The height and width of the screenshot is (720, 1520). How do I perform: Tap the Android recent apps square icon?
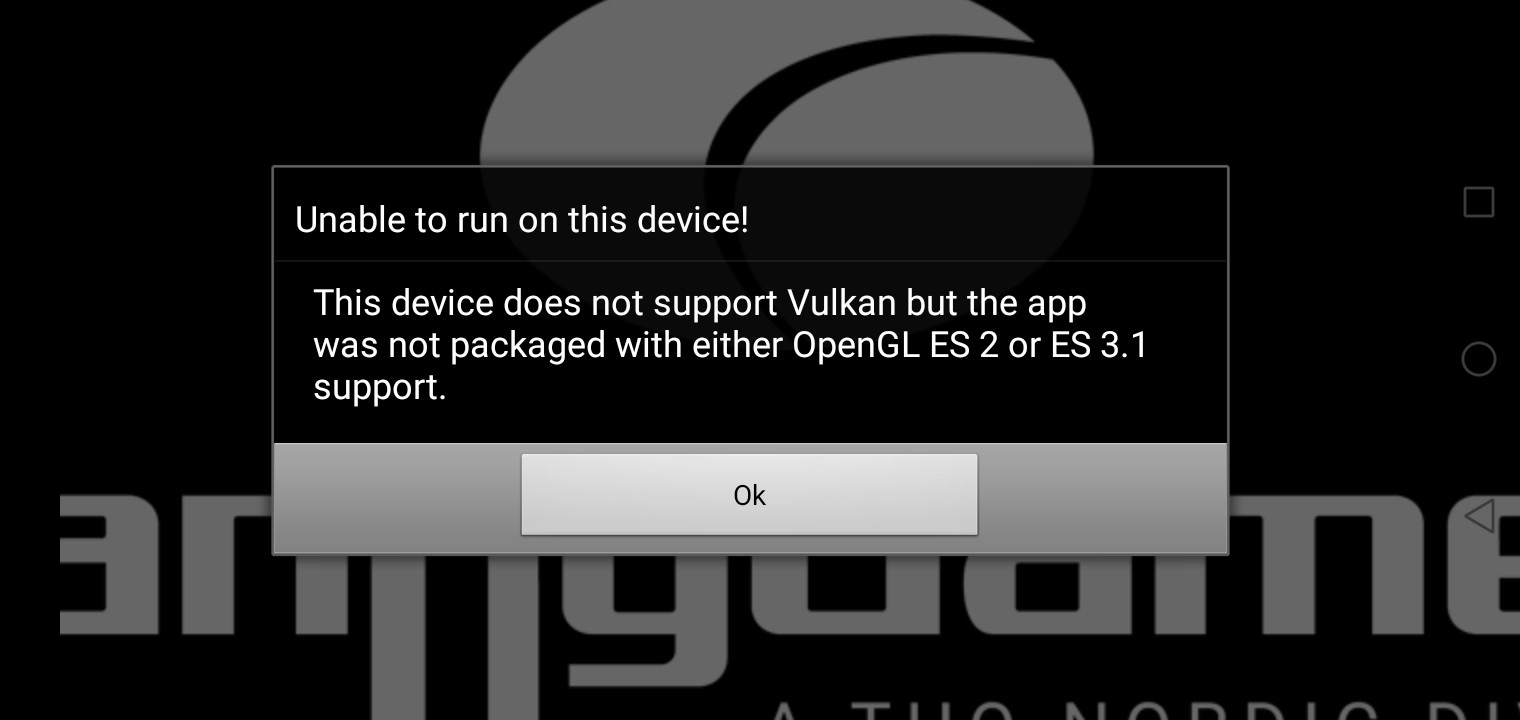[x=1478, y=202]
